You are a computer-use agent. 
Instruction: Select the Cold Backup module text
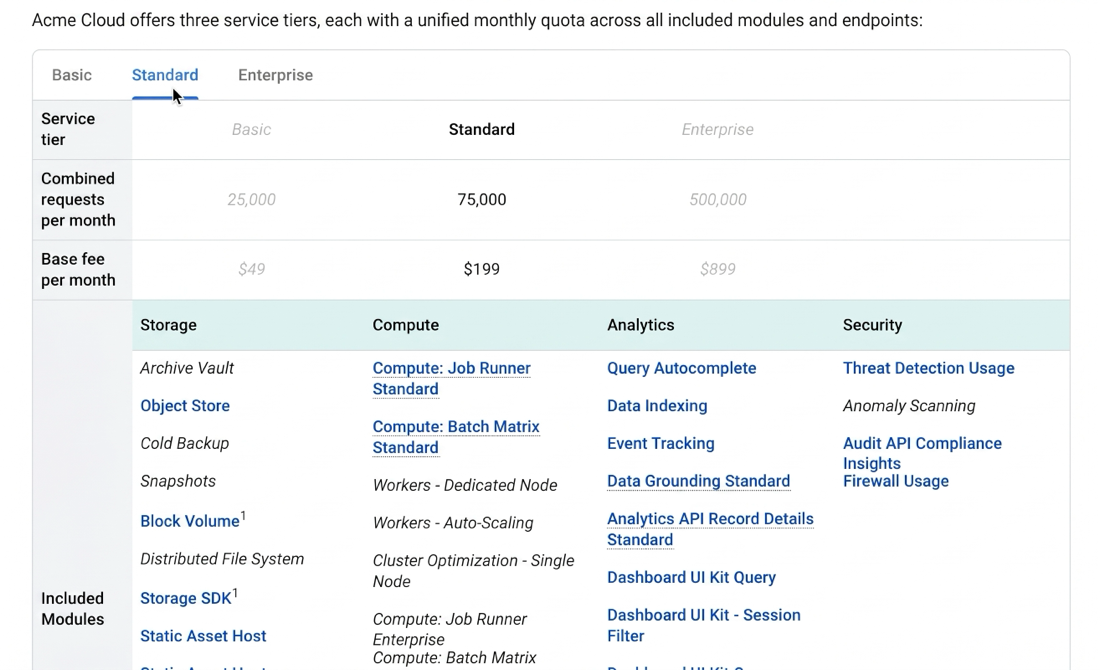[185, 443]
